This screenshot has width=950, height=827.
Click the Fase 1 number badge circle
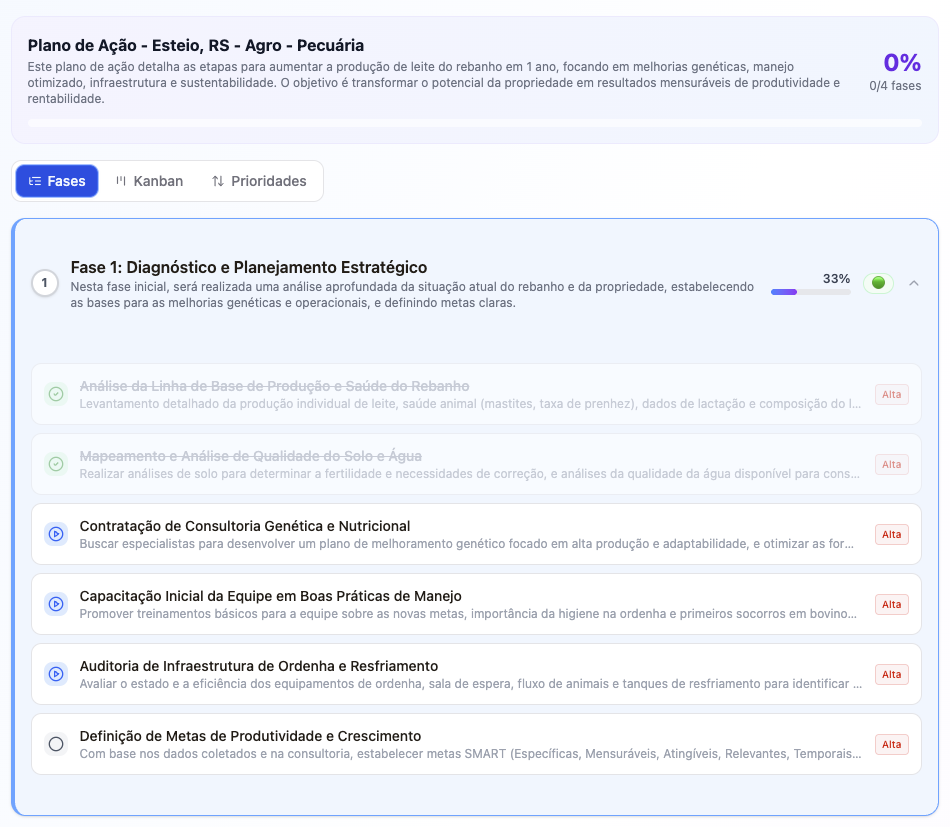pyautogui.click(x=45, y=283)
